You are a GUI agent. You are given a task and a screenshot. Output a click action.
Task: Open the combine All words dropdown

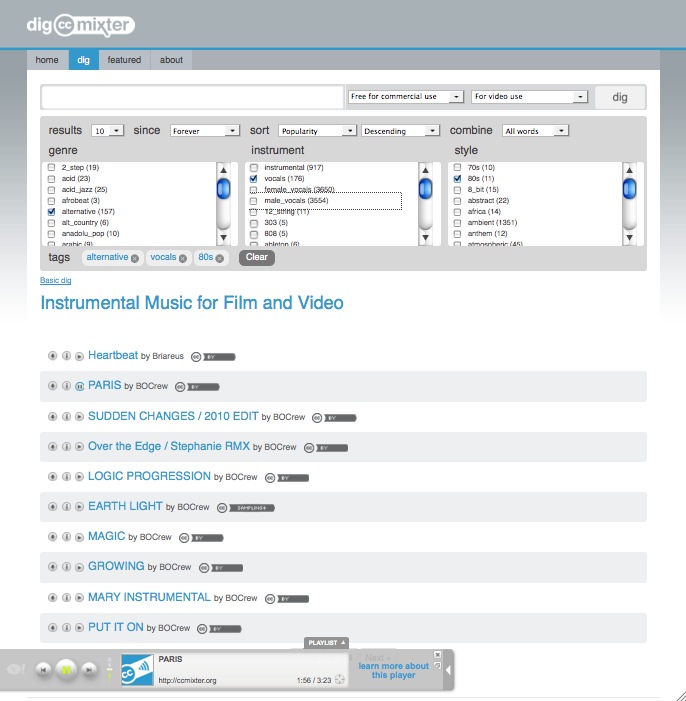pyautogui.click(x=535, y=131)
